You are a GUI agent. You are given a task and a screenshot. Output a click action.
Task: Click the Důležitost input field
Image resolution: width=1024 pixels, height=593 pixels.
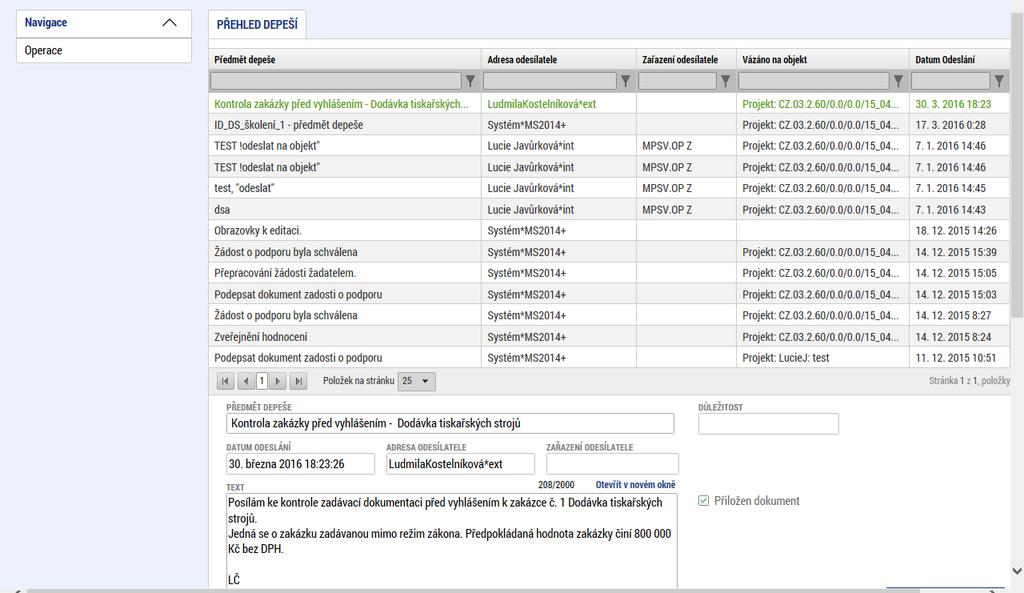point(768,424)
